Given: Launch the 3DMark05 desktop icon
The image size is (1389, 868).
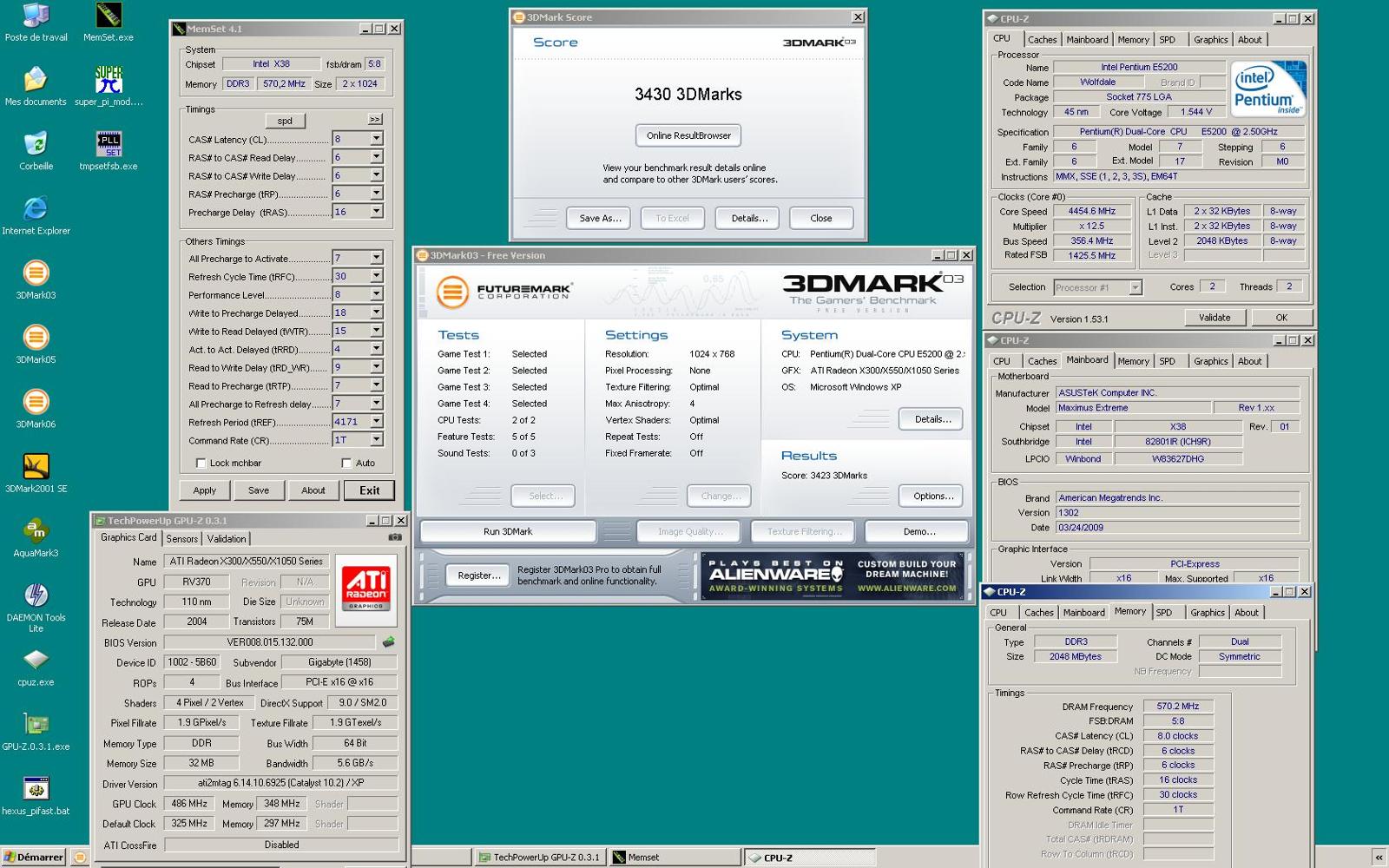Looking at the screenshot, I should (x=36, y=344).
